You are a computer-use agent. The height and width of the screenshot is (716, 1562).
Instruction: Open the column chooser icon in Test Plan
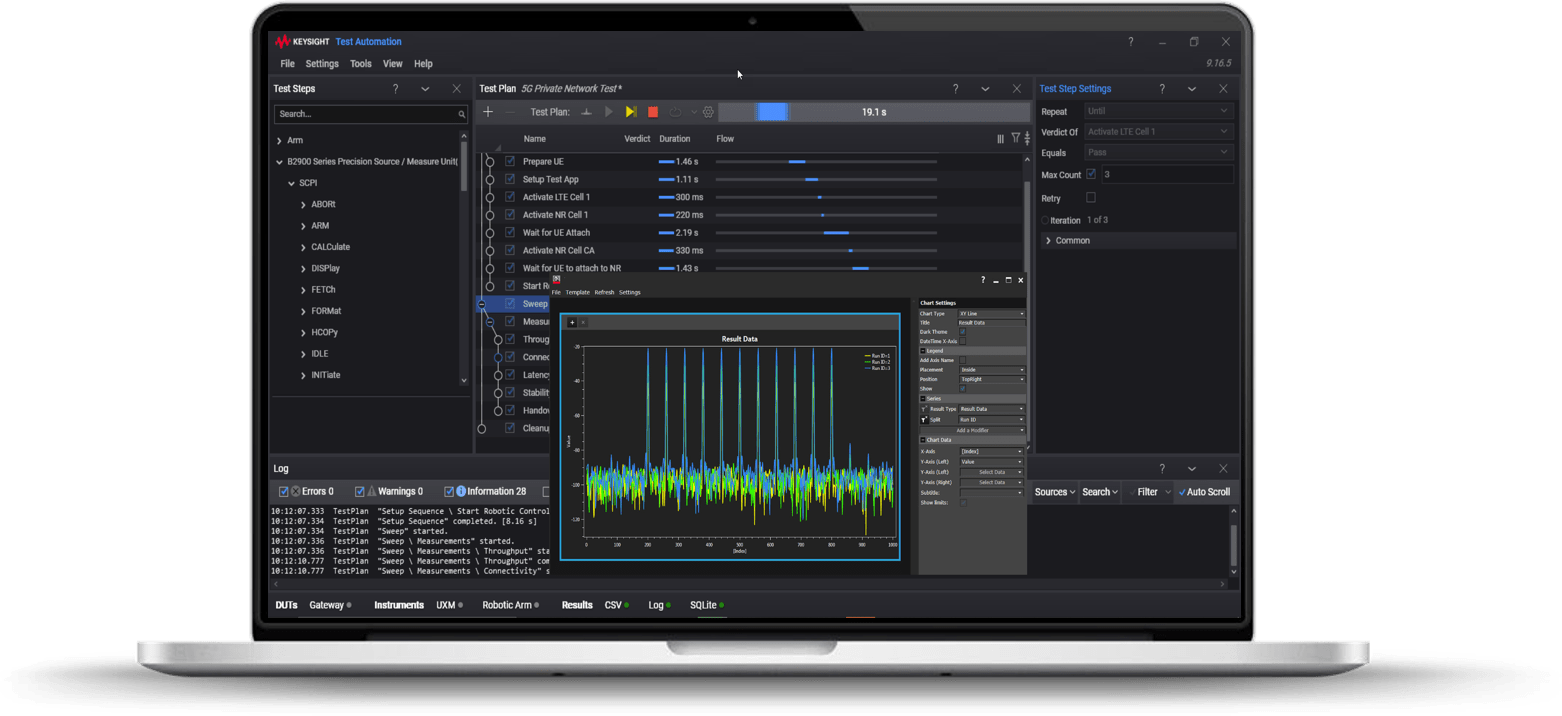tap(1000, 139)
